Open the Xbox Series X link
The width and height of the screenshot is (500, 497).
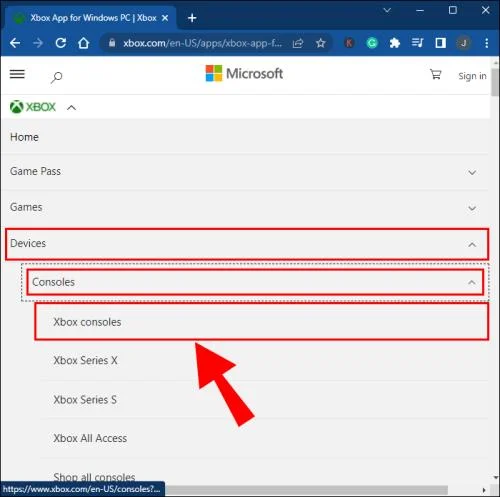pyautogui.click(x=85, y=360)
